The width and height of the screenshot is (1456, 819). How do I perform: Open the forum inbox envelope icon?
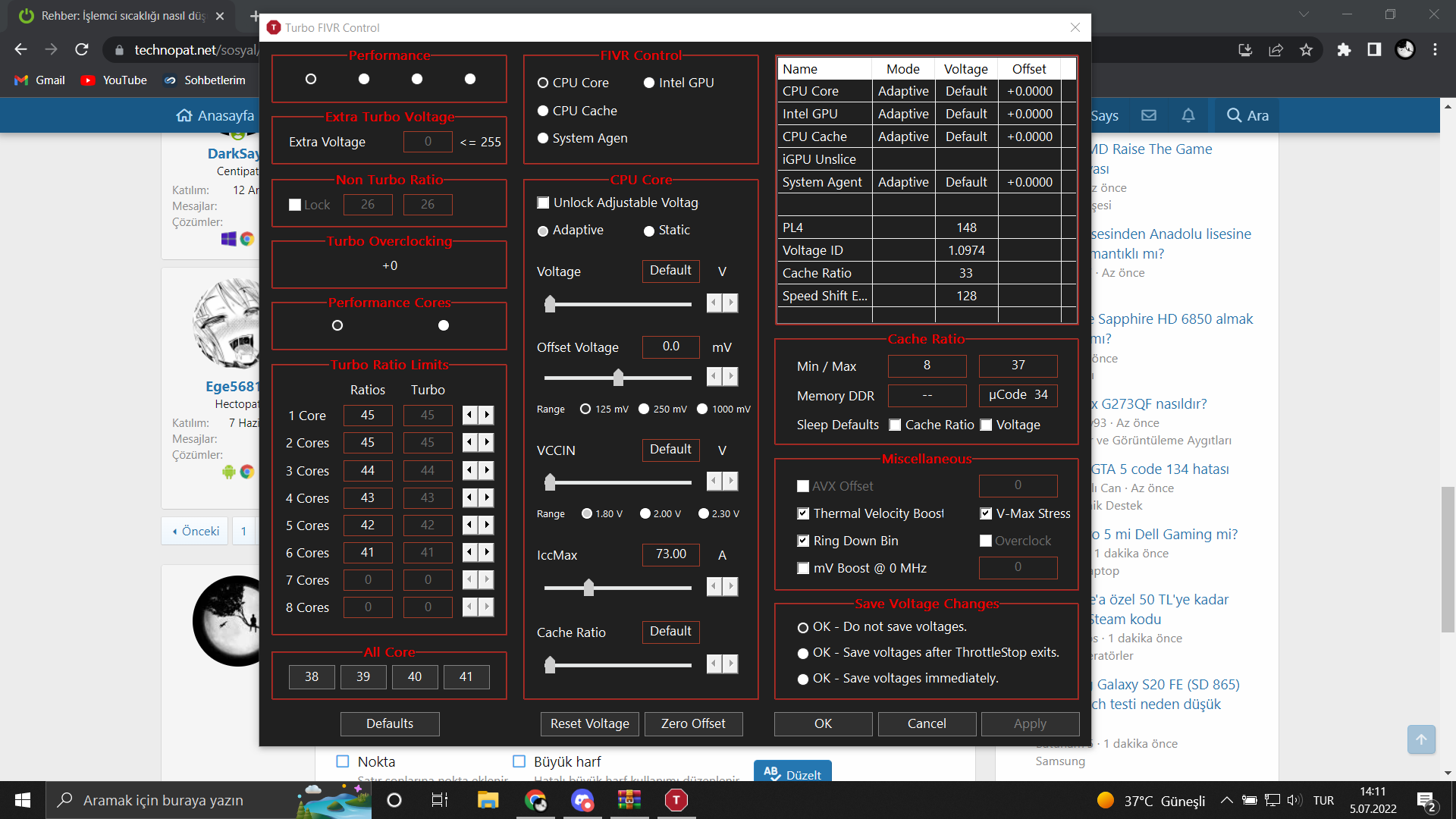coord(1149,115)
